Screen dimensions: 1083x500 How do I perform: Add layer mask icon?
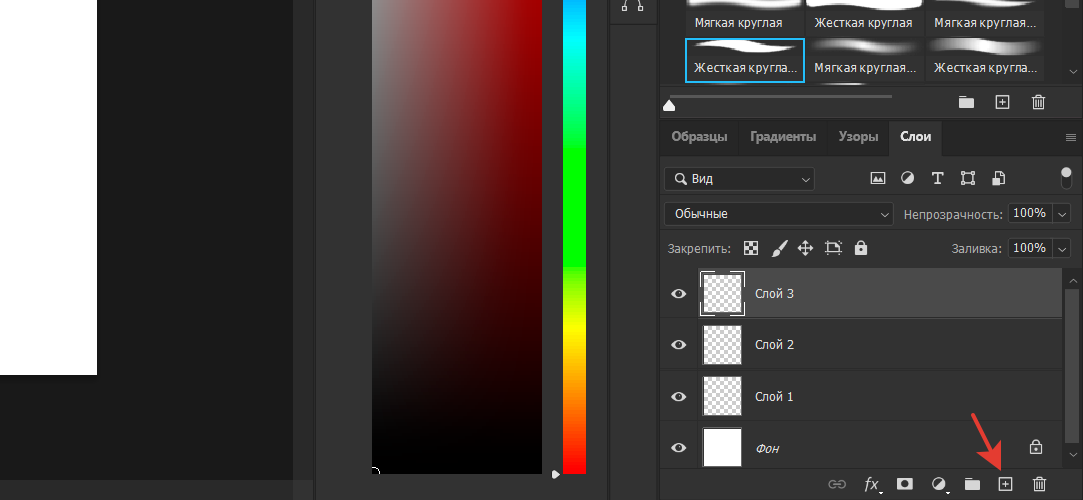click(x=905, y=484)
